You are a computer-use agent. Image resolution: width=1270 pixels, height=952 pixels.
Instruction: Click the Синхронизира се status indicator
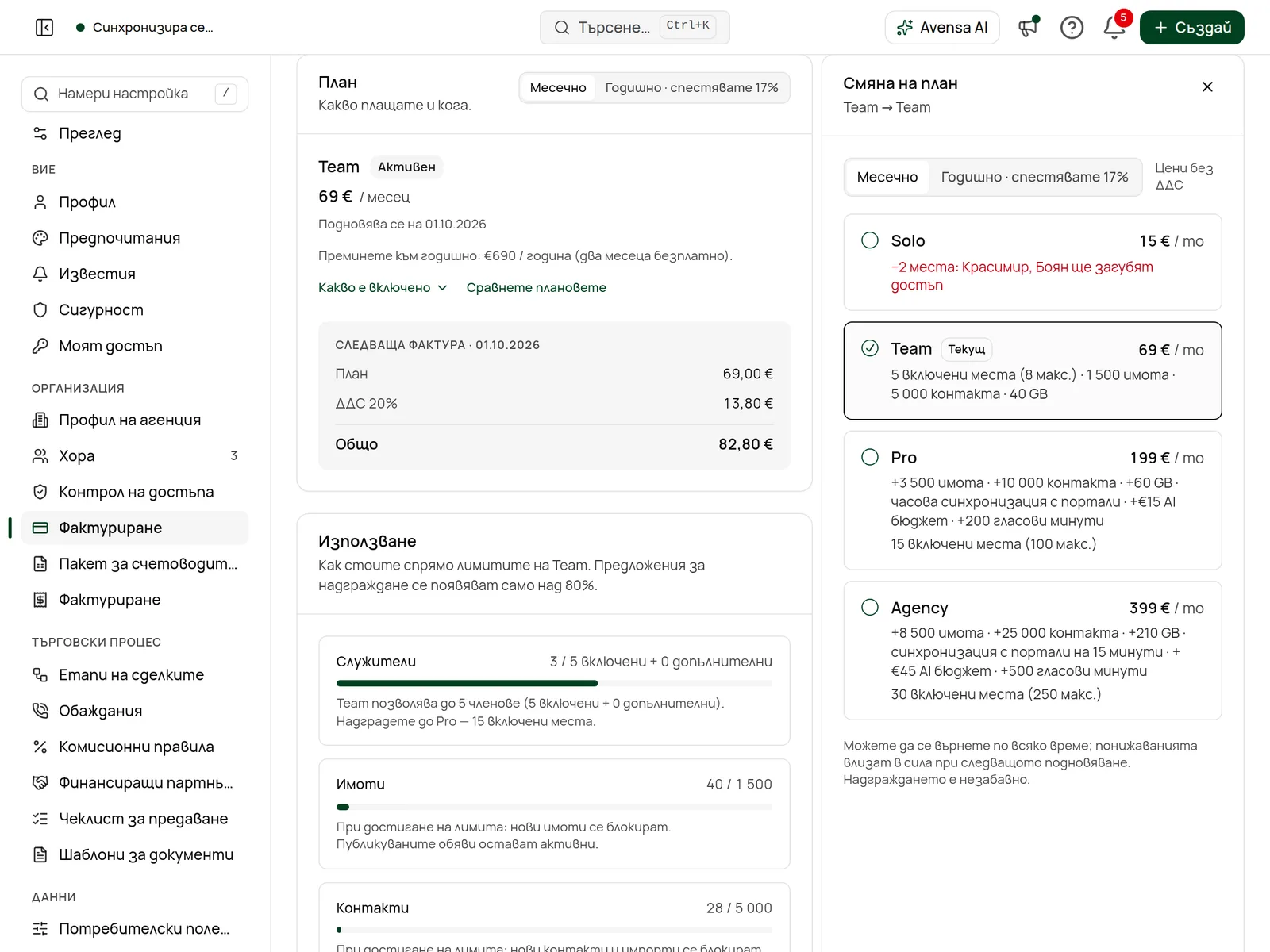point(144,28)
